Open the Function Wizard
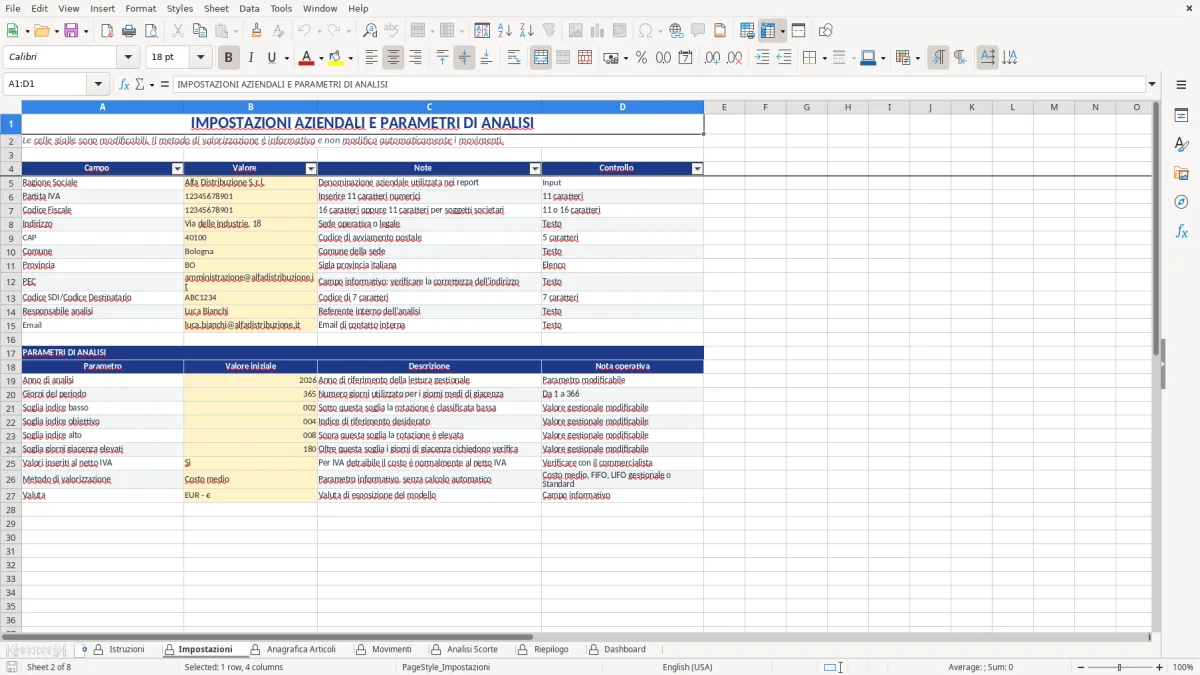The image size is (1200, 675). pyautogui.click(x=125, y=84)
